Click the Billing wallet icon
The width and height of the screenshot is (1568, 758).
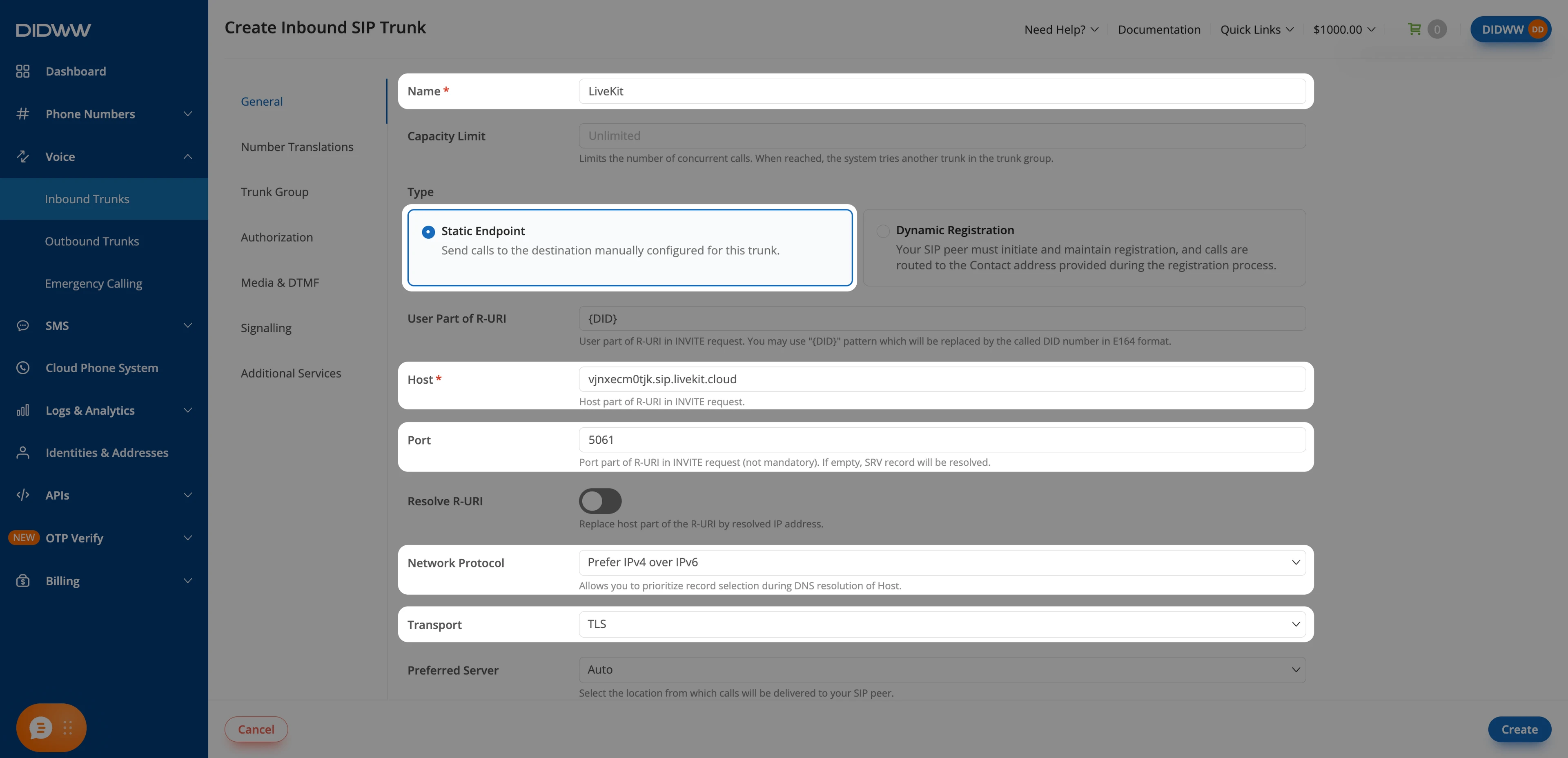22,581
